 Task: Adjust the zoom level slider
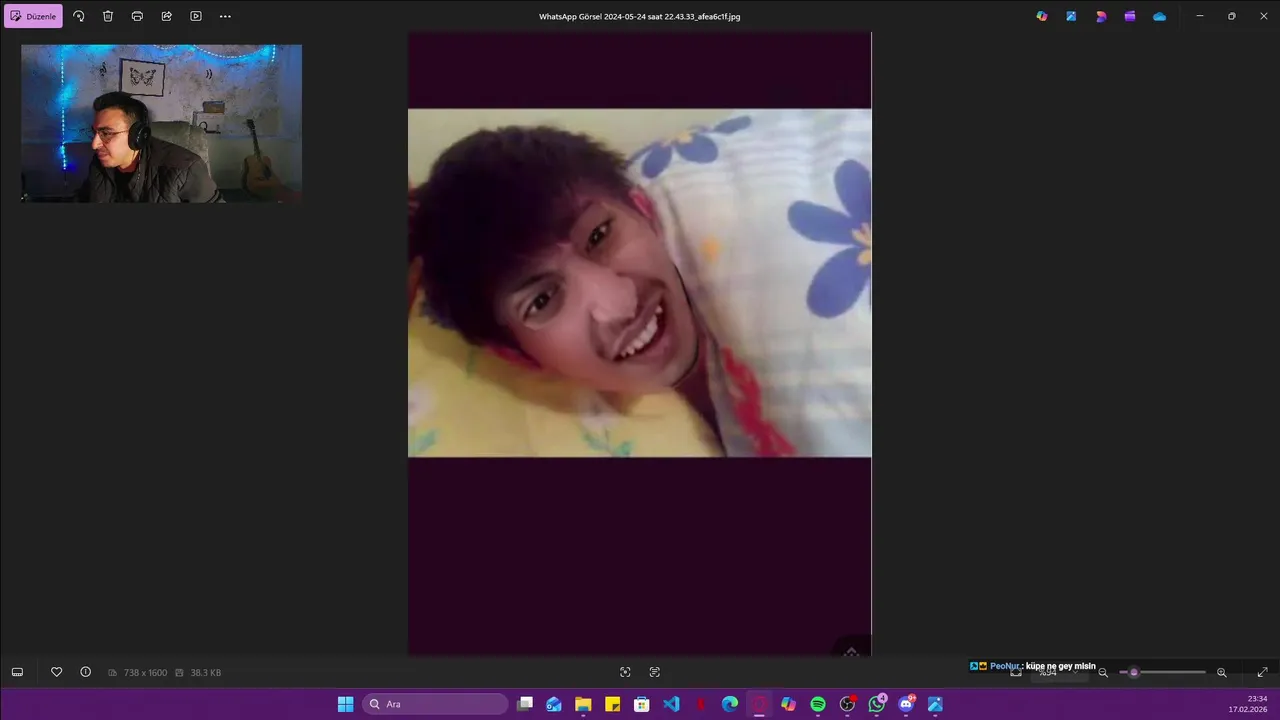click(1162, 672)
